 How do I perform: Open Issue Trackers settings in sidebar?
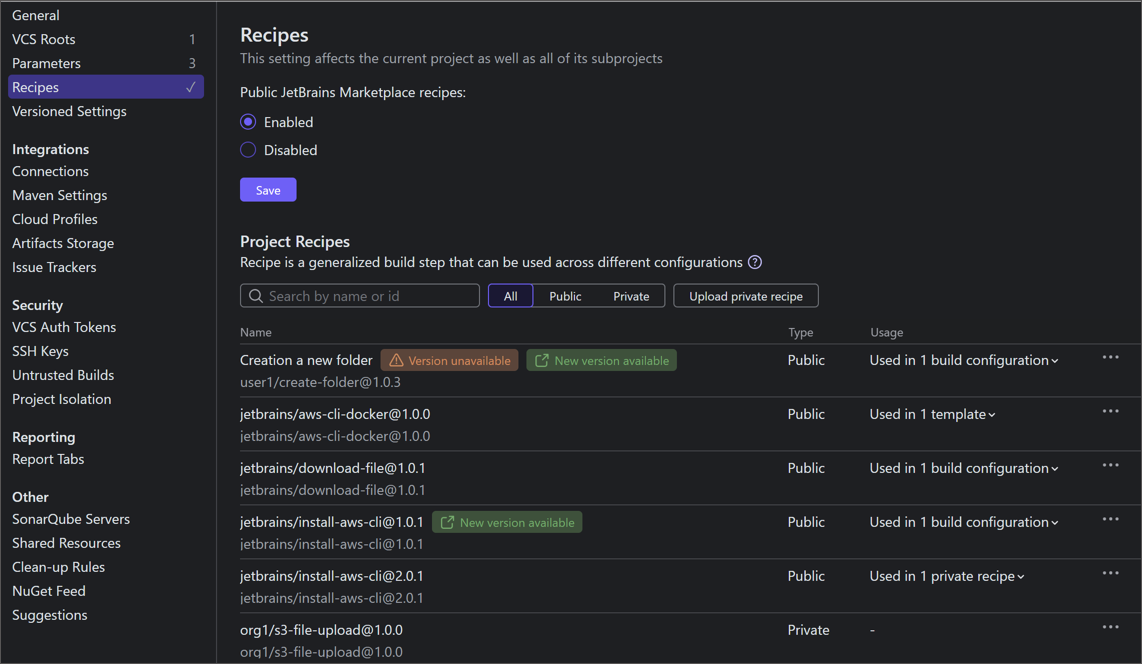tap(54, 267)
